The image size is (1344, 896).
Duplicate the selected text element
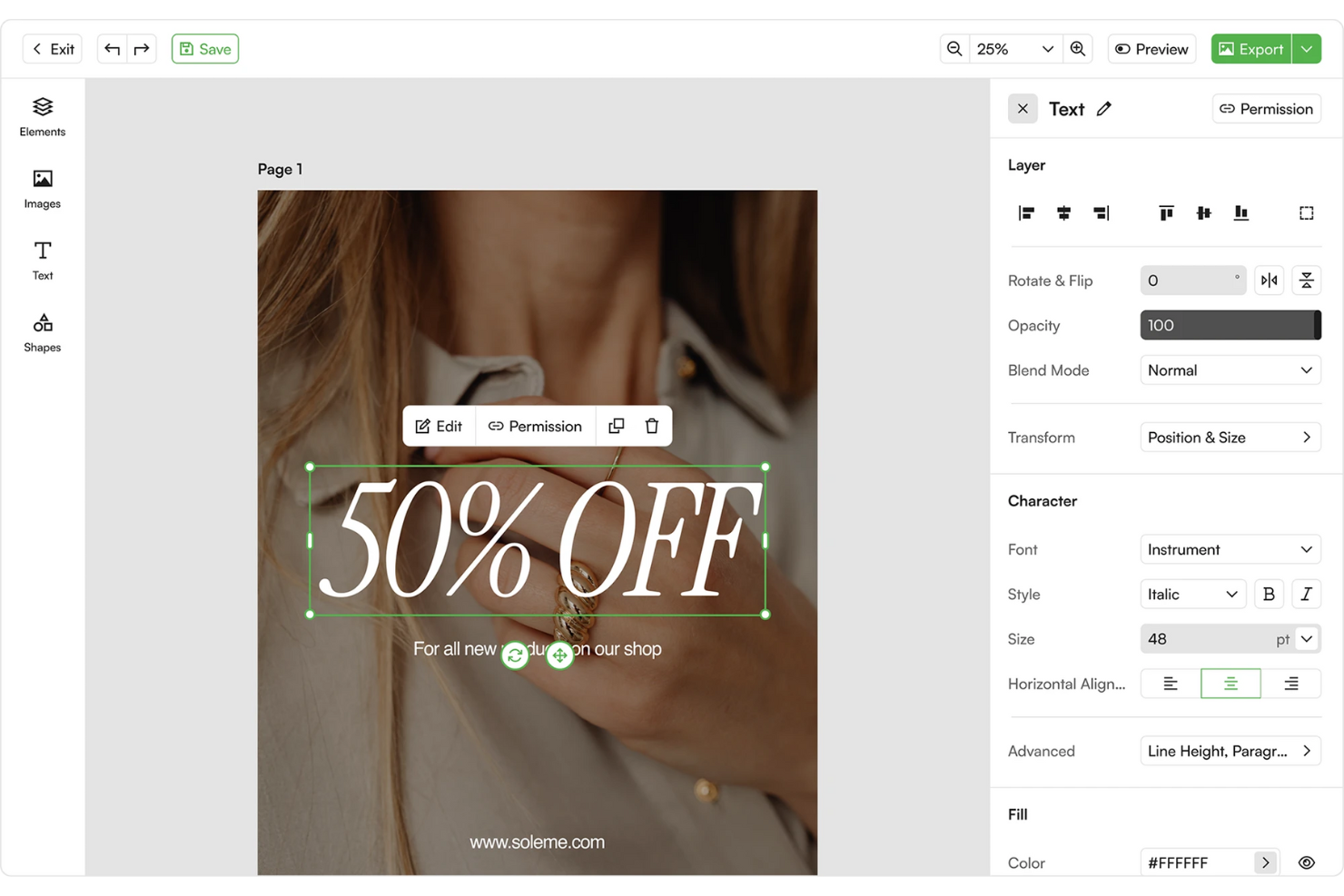tap(617, 426)
